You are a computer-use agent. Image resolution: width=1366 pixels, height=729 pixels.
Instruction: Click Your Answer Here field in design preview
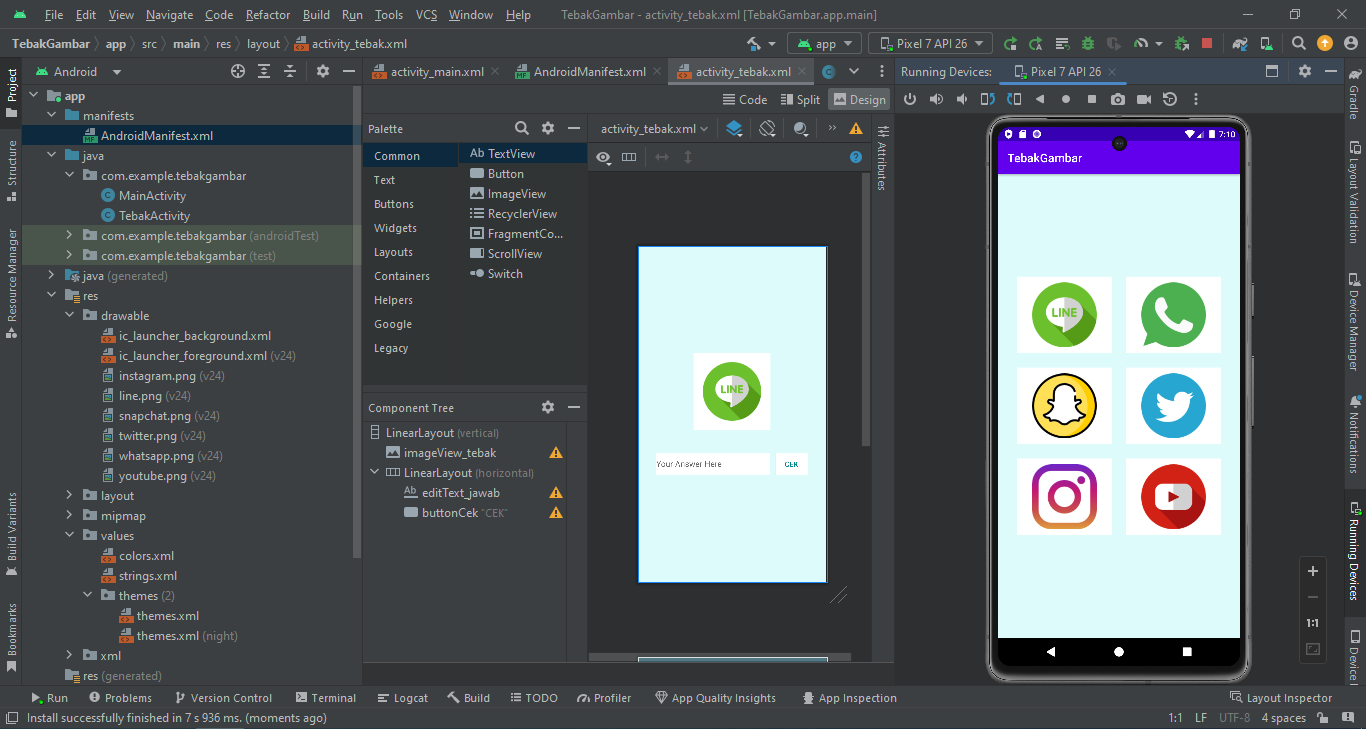(x=712, y=464)
